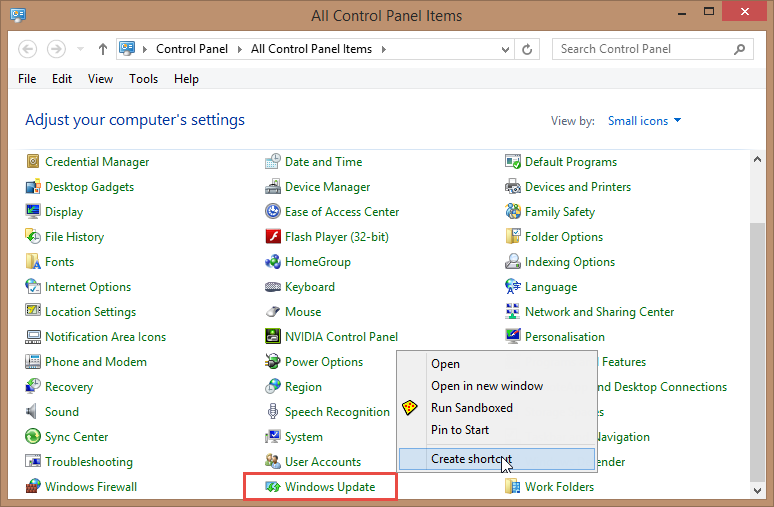
Task: Choose Open in new window
Action: [x=497, y=386]
